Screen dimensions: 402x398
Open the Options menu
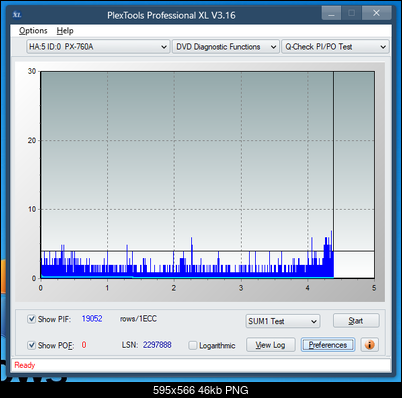point(33,31)
